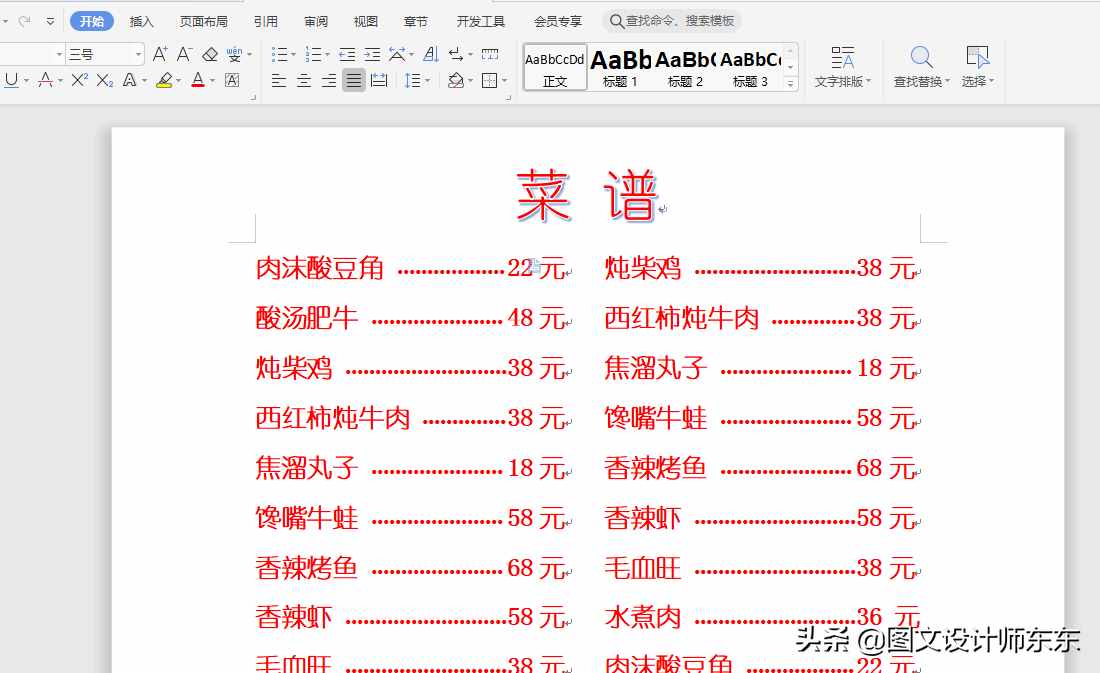Click the 水煮肉 menu line
The height and width of the screenshot is (673, 1100).
coord(762,617)
